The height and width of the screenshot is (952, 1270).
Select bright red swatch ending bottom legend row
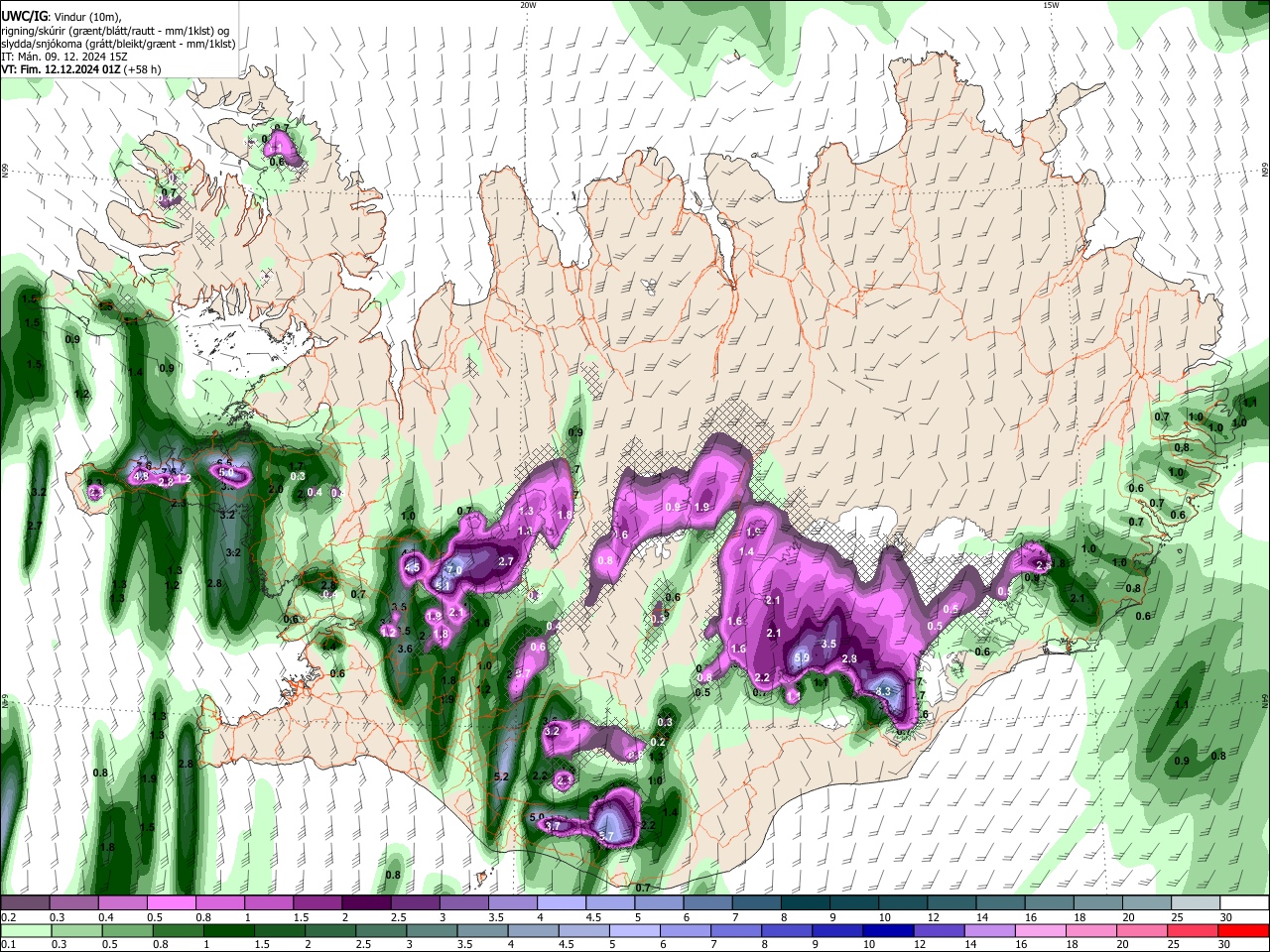(x=1242, y=930)
